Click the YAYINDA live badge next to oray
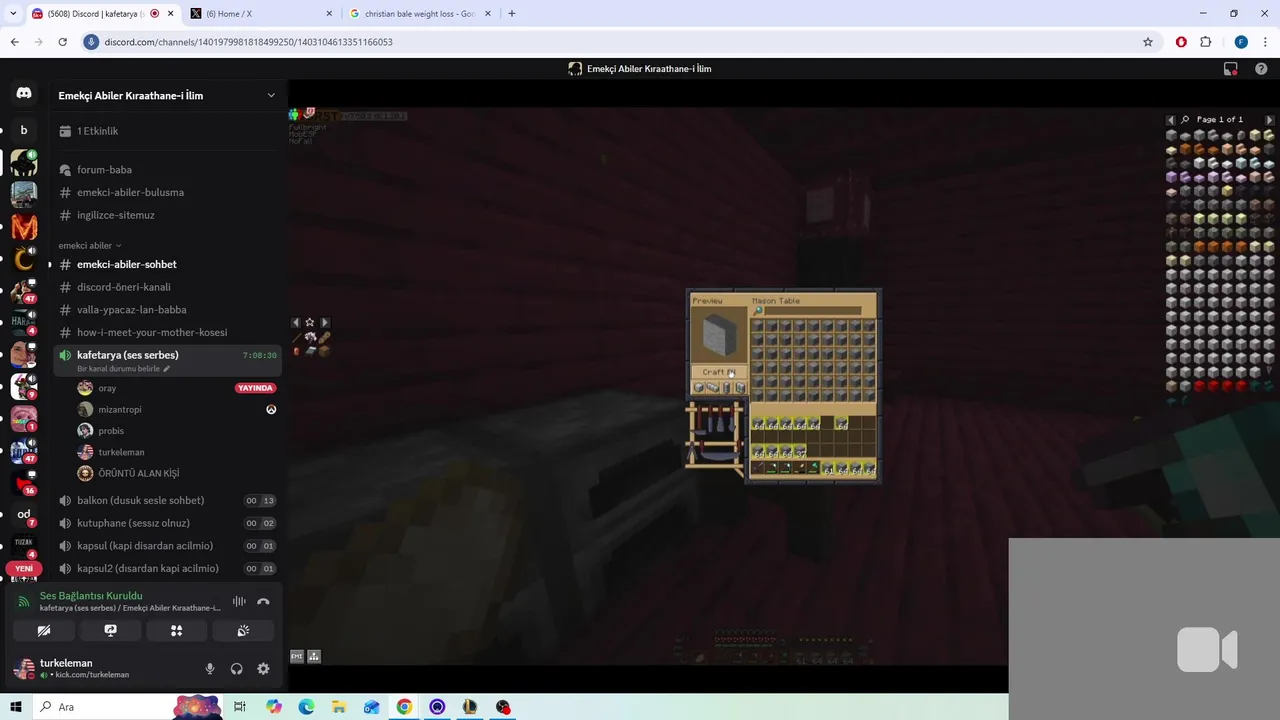Image resolution: width=1280 pixels, height=720 pixels. point(255,388)
